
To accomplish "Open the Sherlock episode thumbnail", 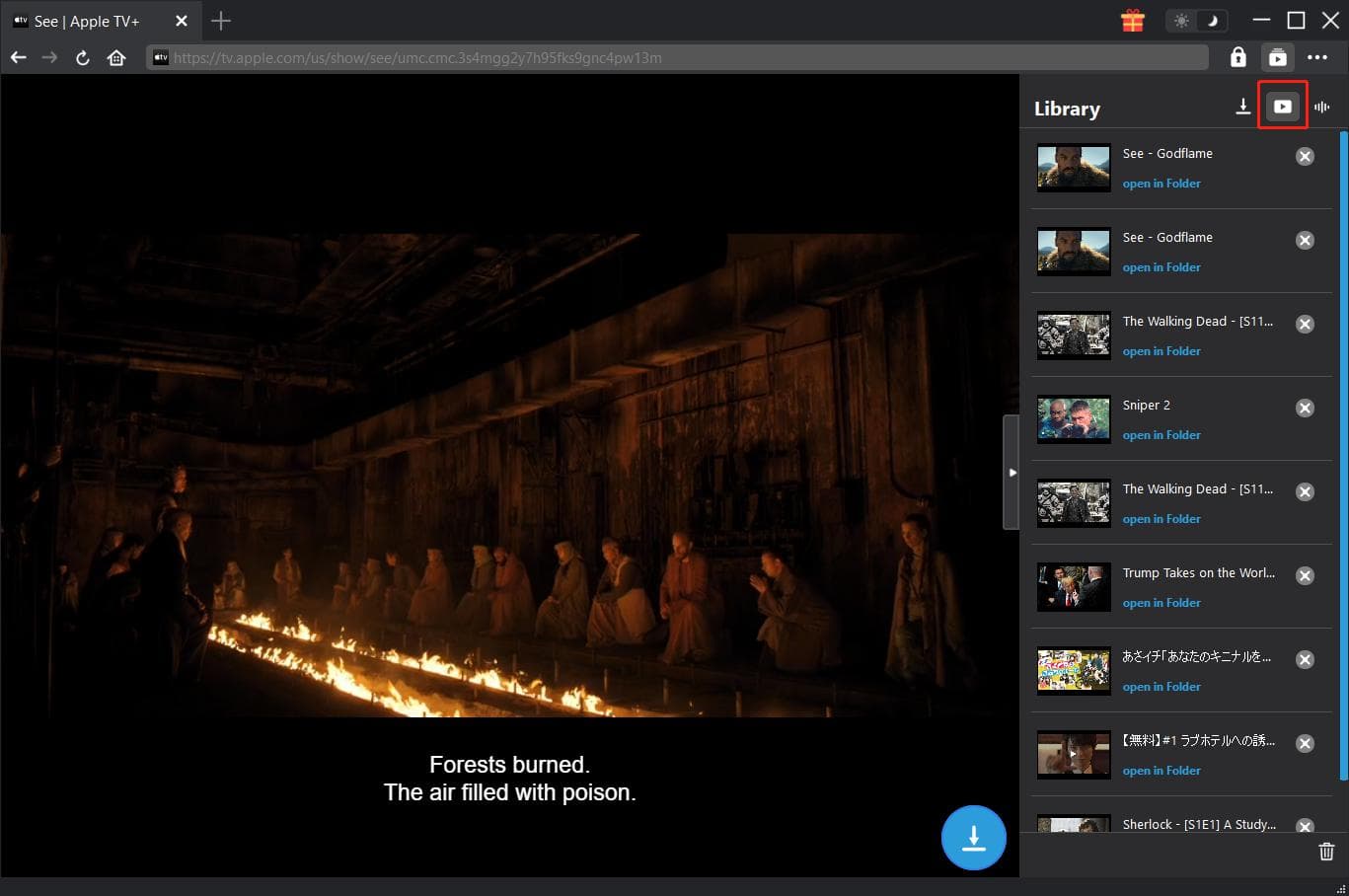I will (1073, 829).
